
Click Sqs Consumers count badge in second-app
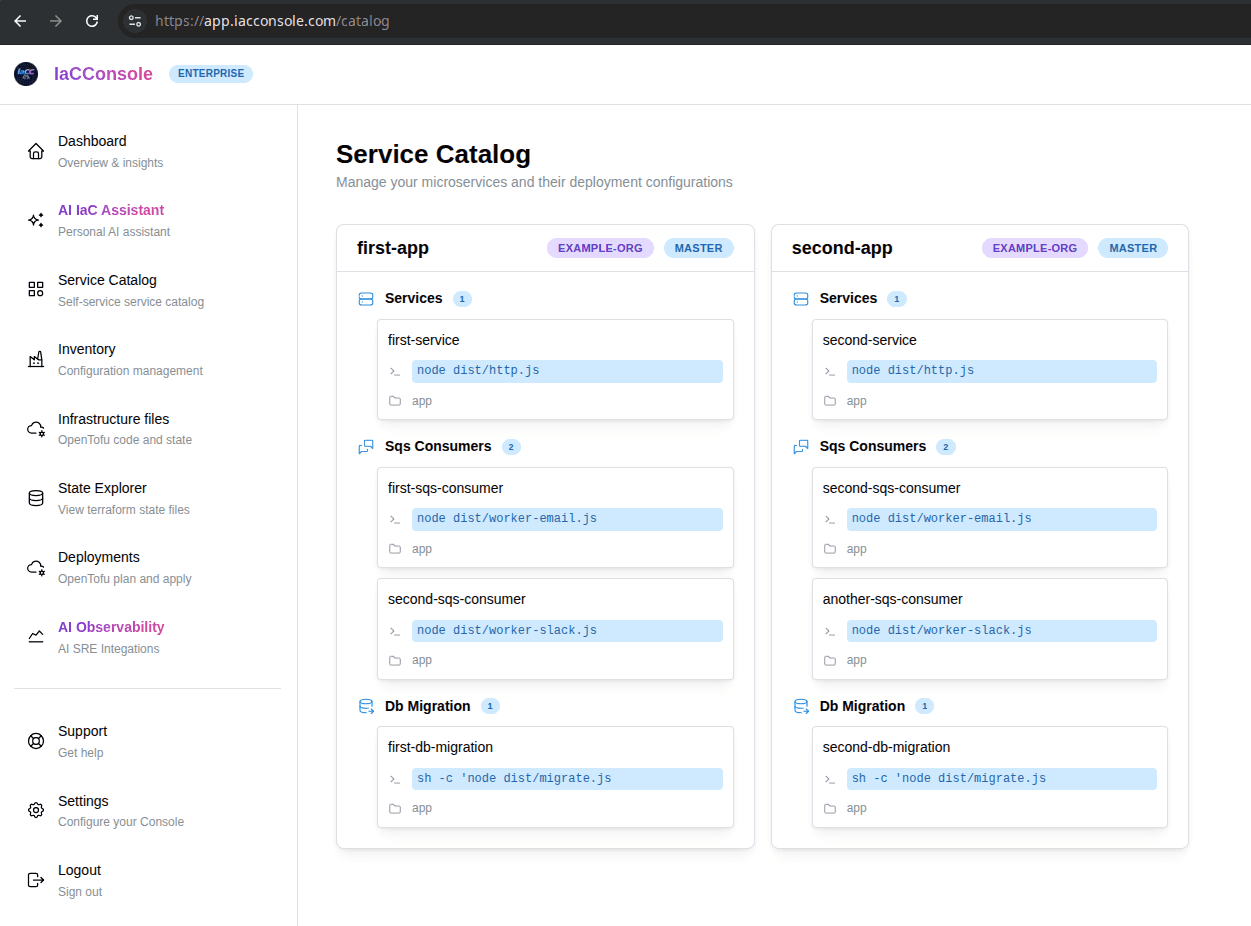click(x=946, y=447)
